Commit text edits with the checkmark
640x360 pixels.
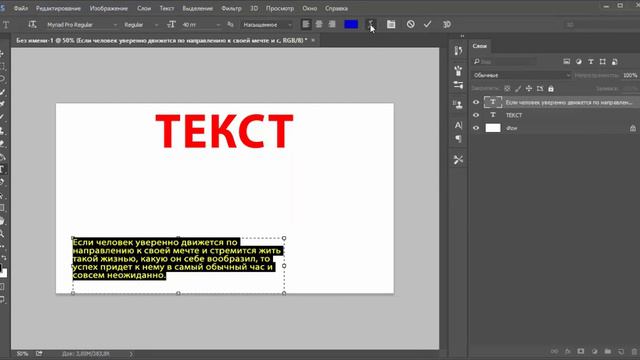click(x=427, y=24)
